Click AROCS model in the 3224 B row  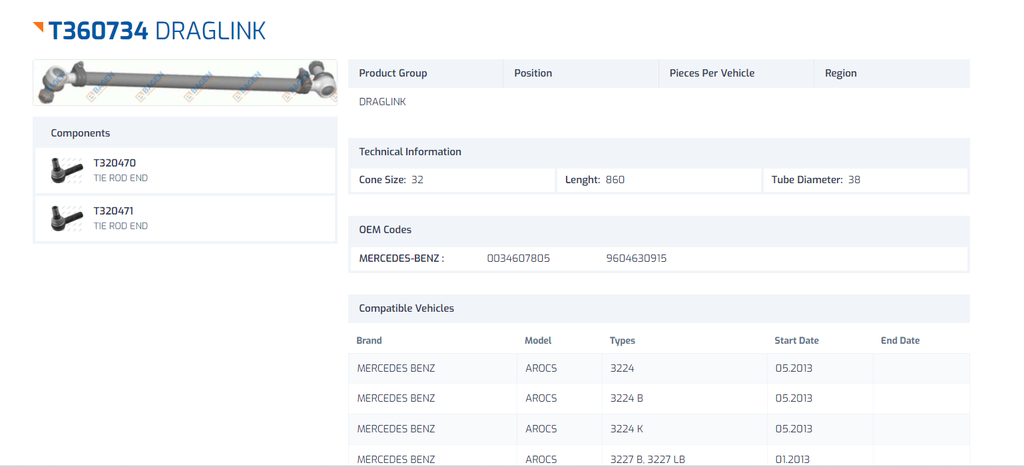point(541,398)
